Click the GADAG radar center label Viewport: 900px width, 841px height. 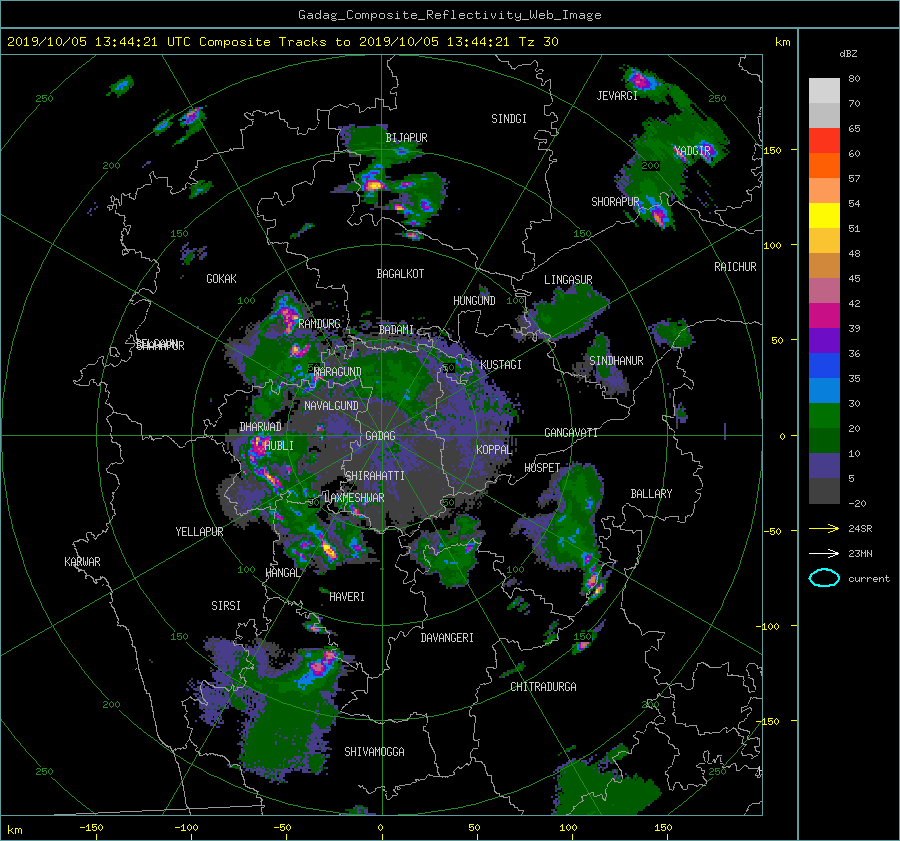[380, 436]
